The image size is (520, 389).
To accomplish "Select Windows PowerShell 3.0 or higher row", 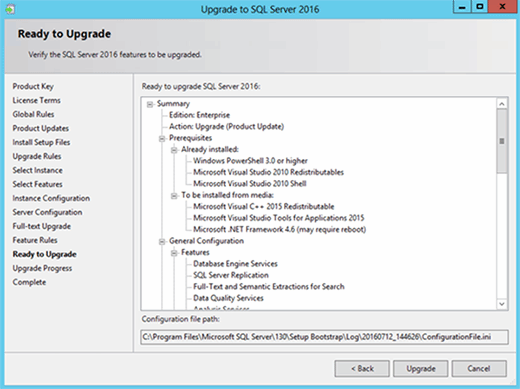I will coord(250,161).
